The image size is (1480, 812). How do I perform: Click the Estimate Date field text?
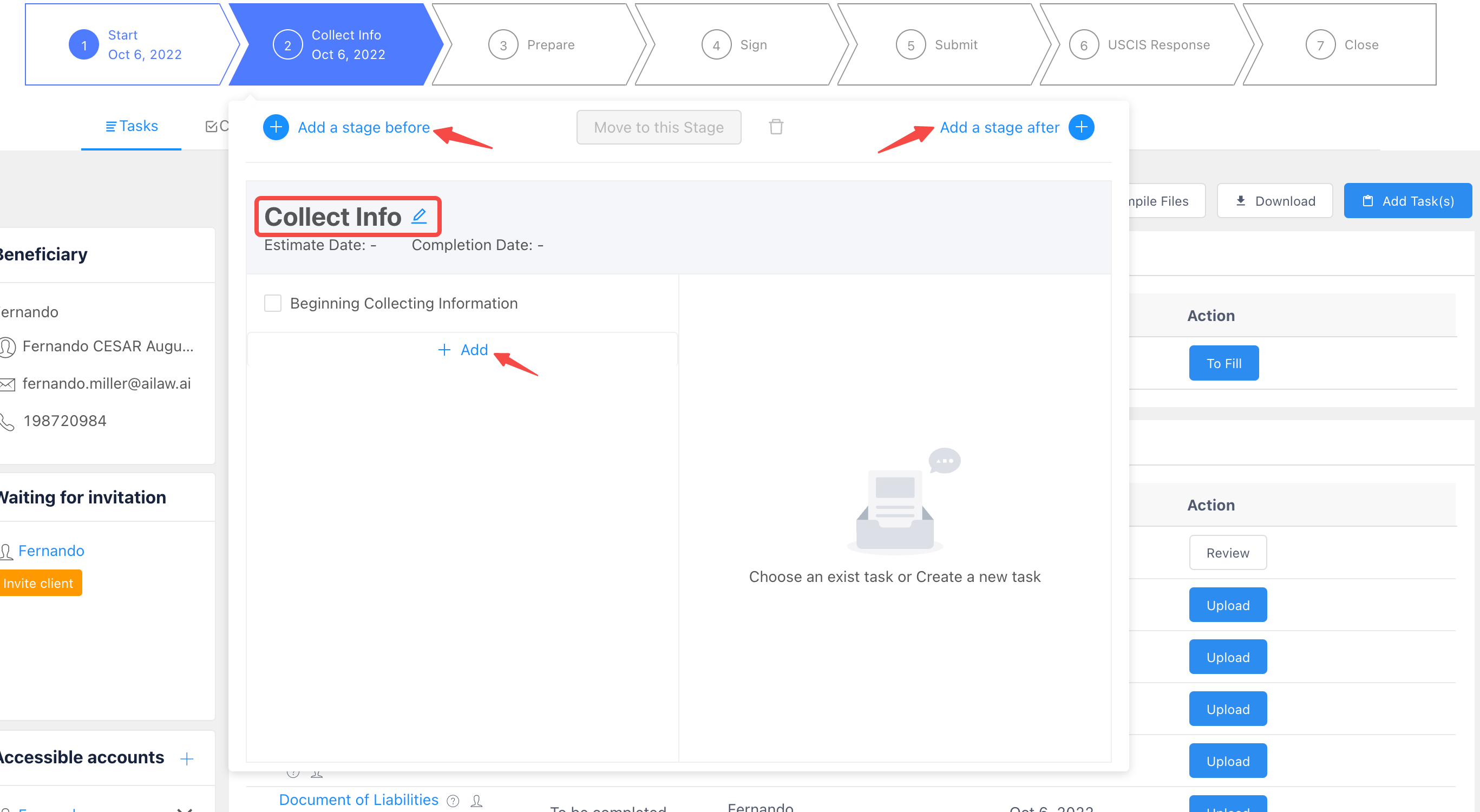[x=320, y=245]
